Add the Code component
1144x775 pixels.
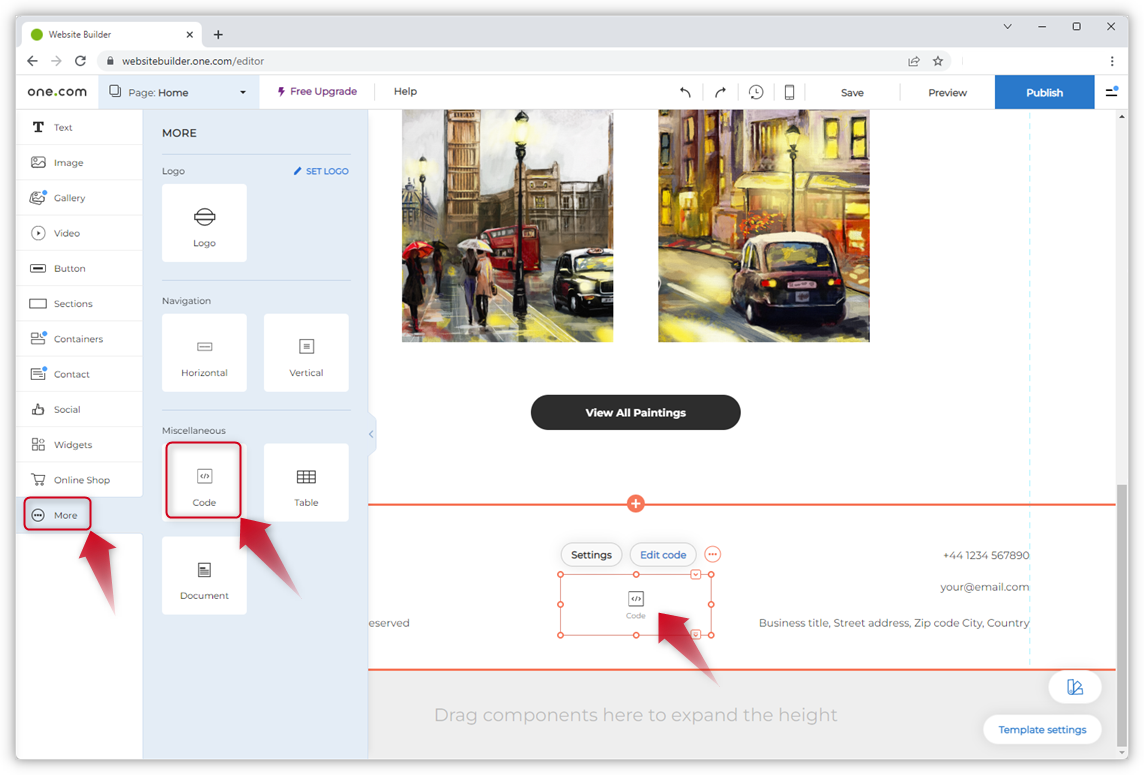click(x=204, y=482)
